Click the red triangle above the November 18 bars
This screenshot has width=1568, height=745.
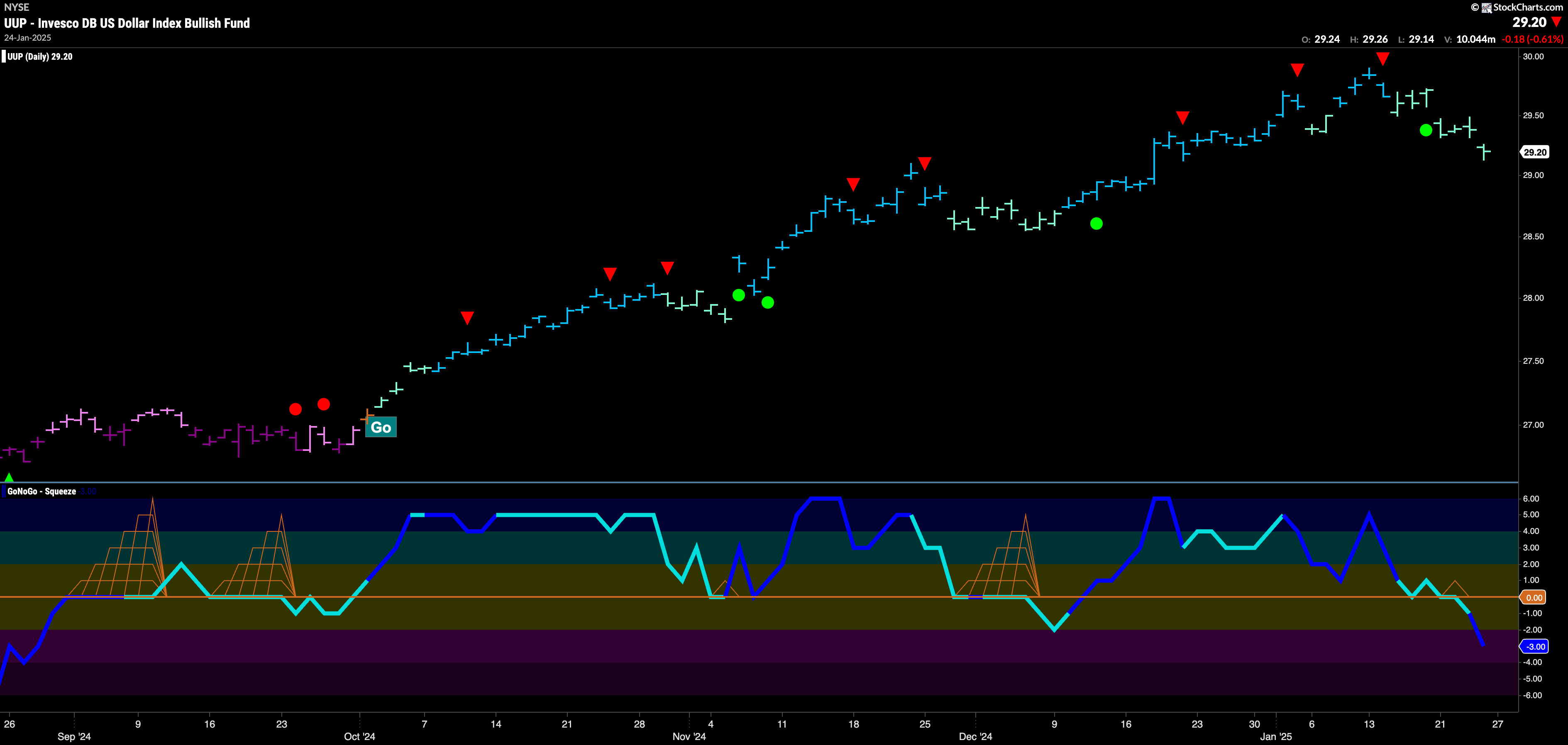click(x=853, y=184)
